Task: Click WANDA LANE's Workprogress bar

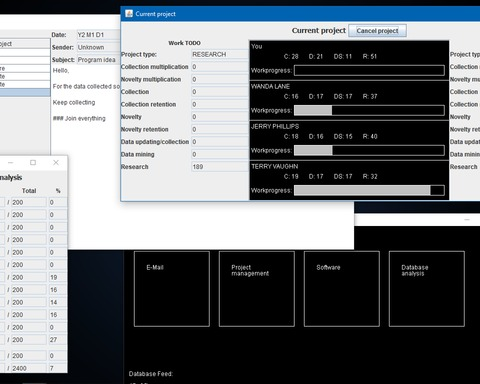Action: click(x=369, y=110)
